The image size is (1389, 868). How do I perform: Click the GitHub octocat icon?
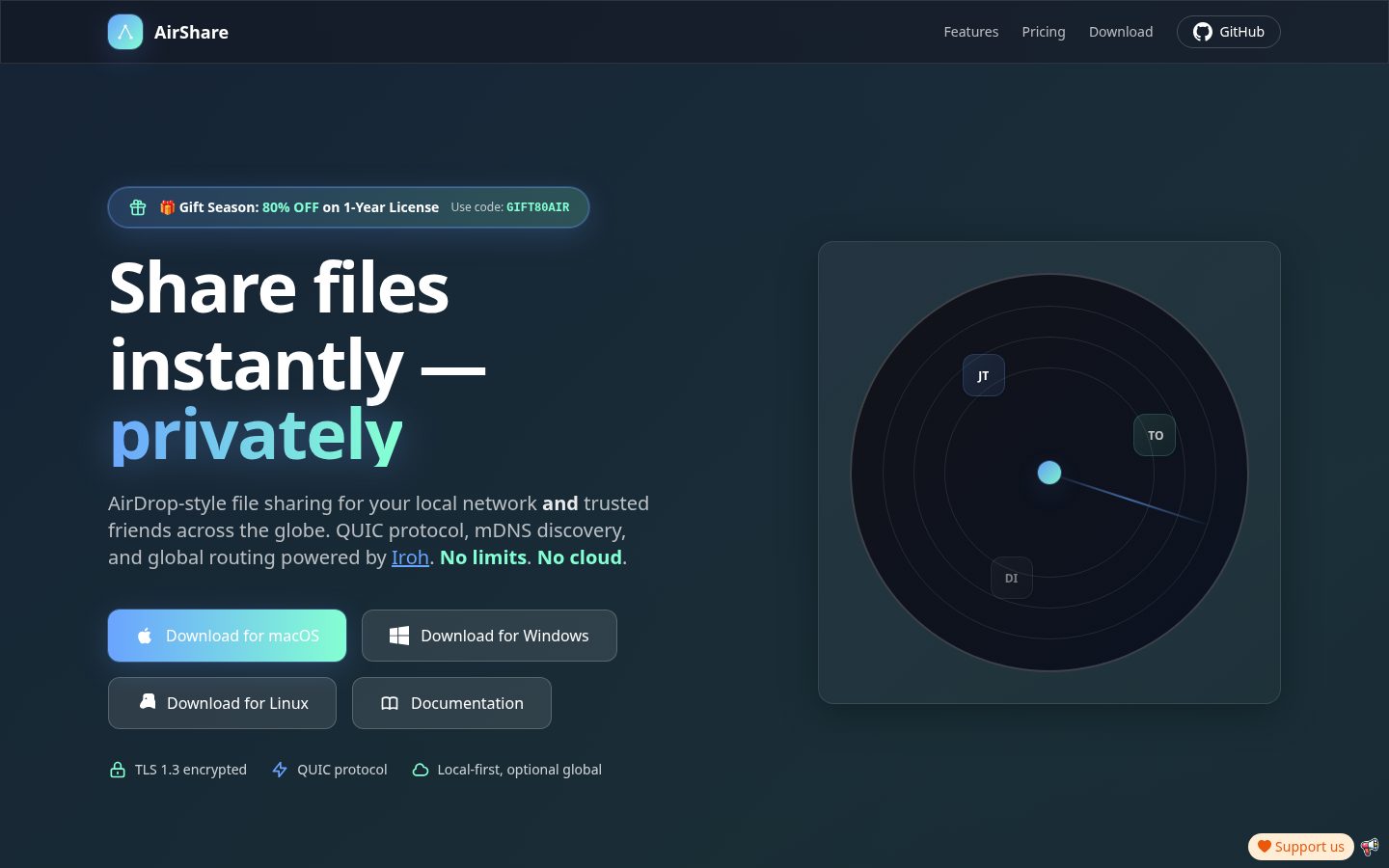1202,32
